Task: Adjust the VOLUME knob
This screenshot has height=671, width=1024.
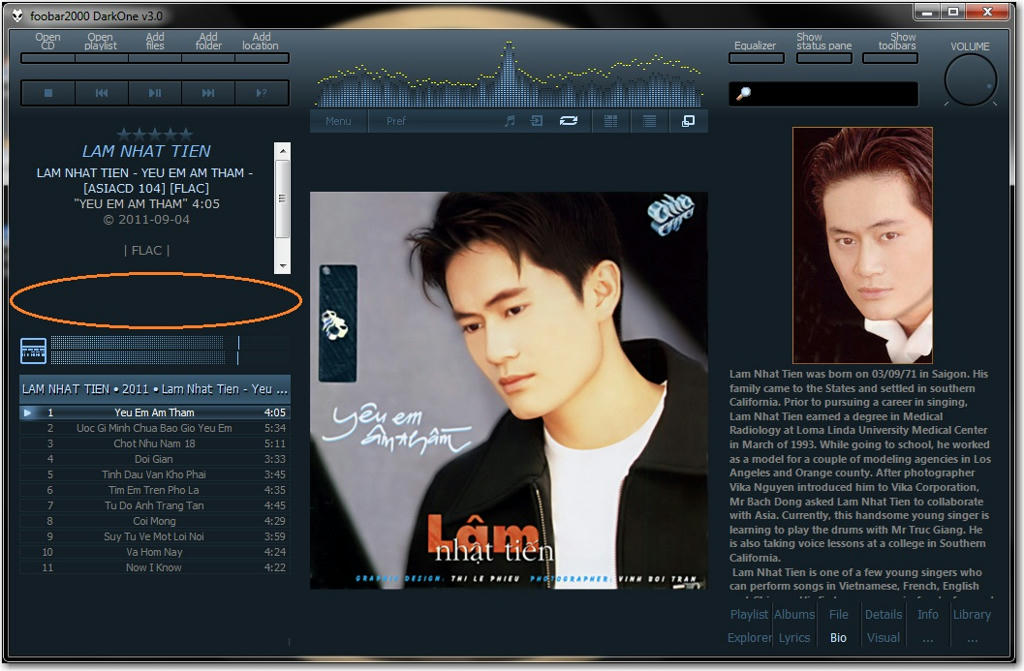Action: coord(970,80)
